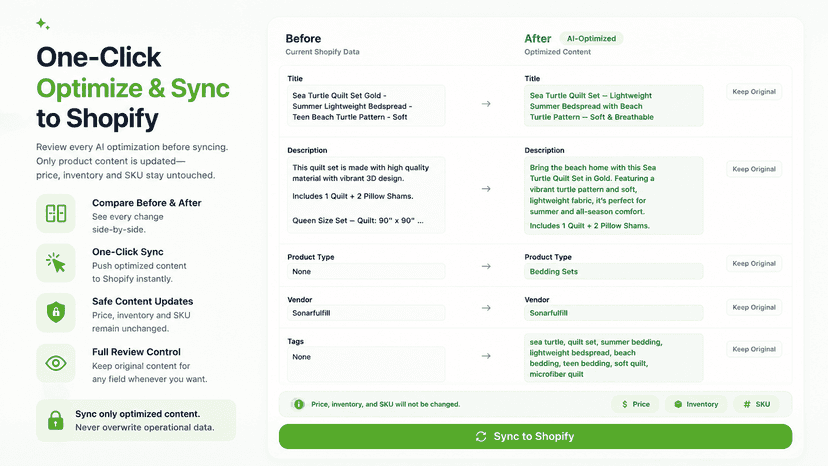Click the After Vendor field Sonarfulfill
This screenshot has height=466, width=828.
pos(614,313)
